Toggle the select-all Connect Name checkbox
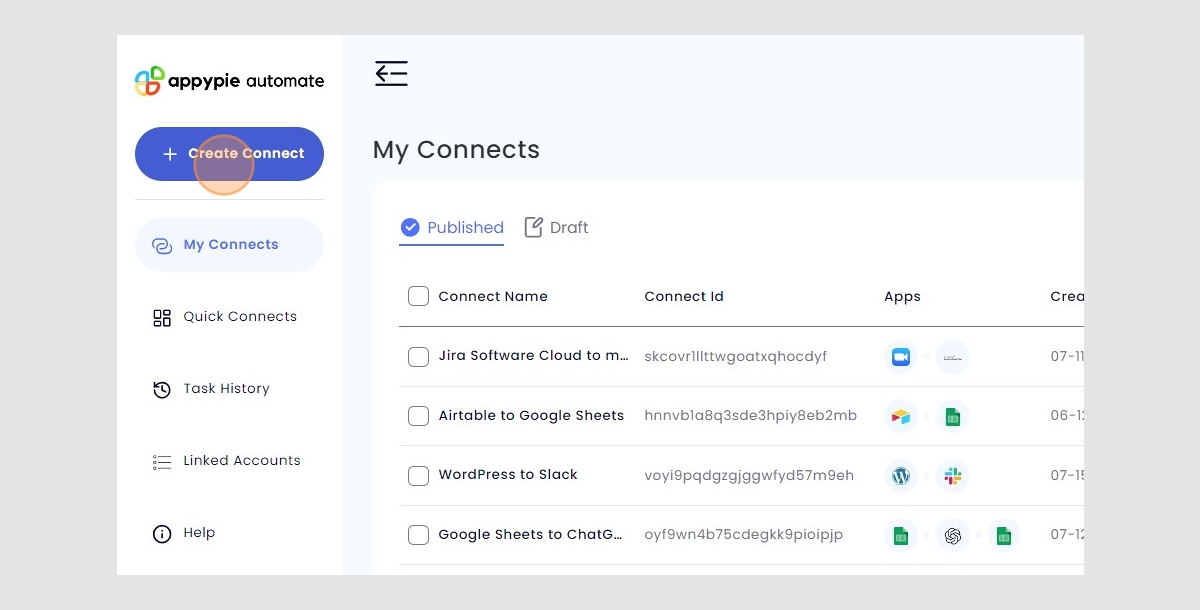 [418, 296]
